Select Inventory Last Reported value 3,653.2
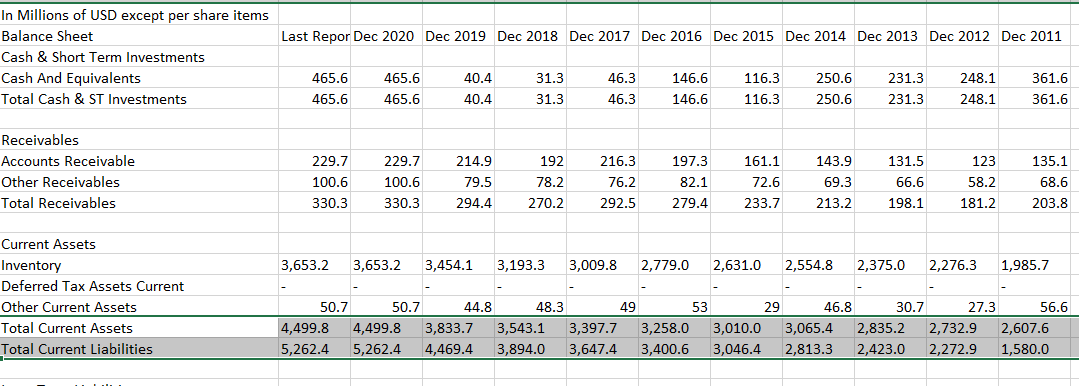This screenshot has width=1079, height=386. [x=314, y=266]
